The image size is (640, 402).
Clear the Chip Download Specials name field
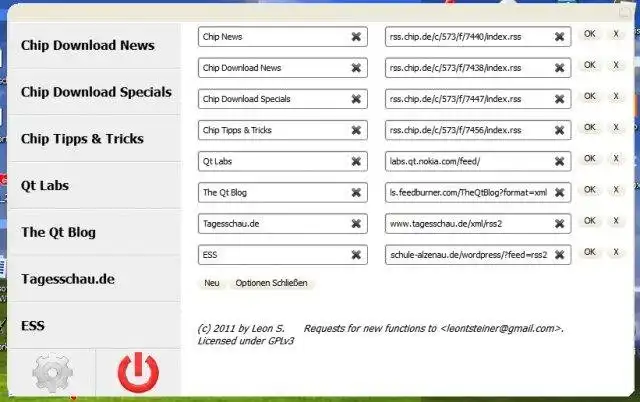(356, 99)
